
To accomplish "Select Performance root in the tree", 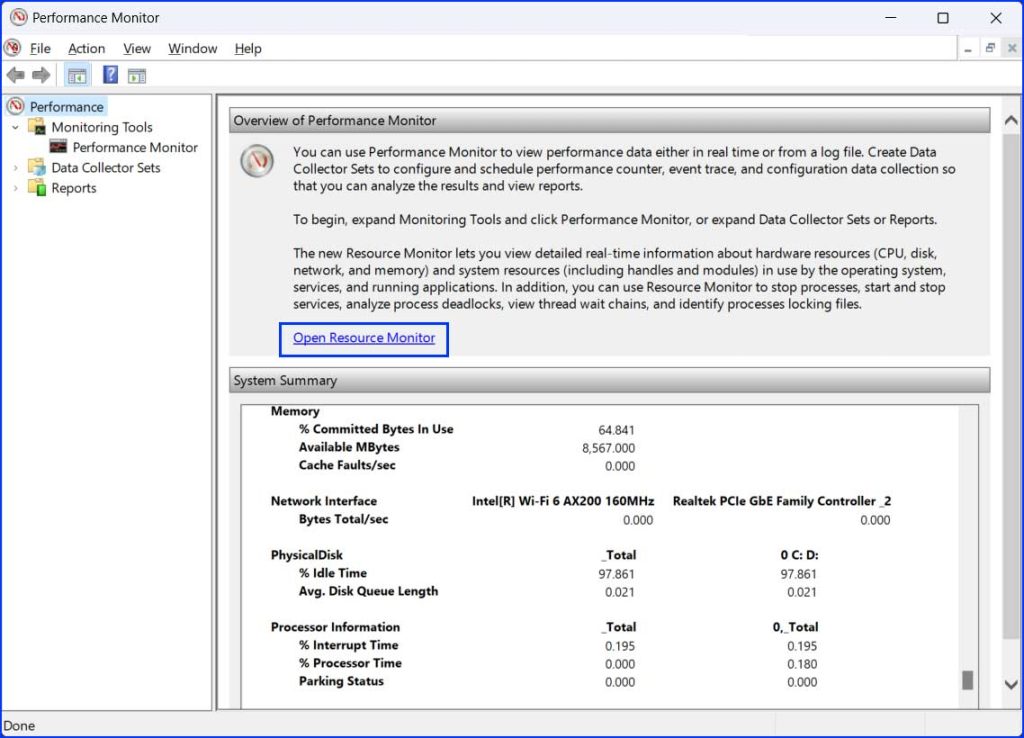I will pyautogui.click(x=67, y=106).
